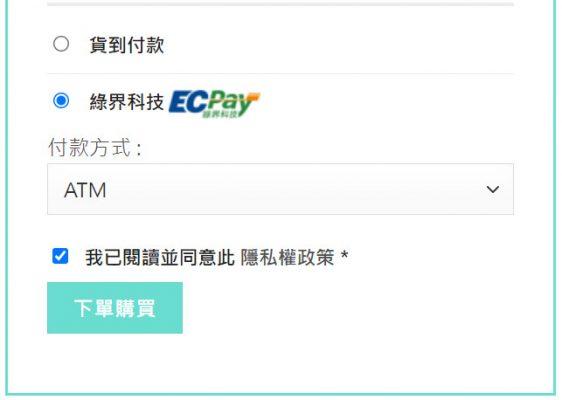The width and height of the screenshot is (562, 400).
Task: Click the required asterisk after 隱私權政策
Action: pos(344,255)
